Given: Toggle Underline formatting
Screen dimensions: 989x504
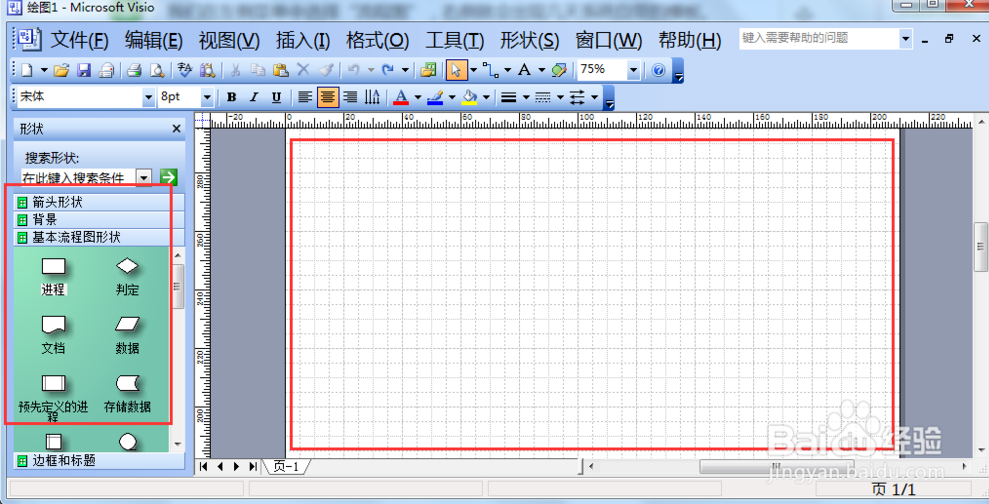Looking at the screenshot, I should tap(276, 97).
